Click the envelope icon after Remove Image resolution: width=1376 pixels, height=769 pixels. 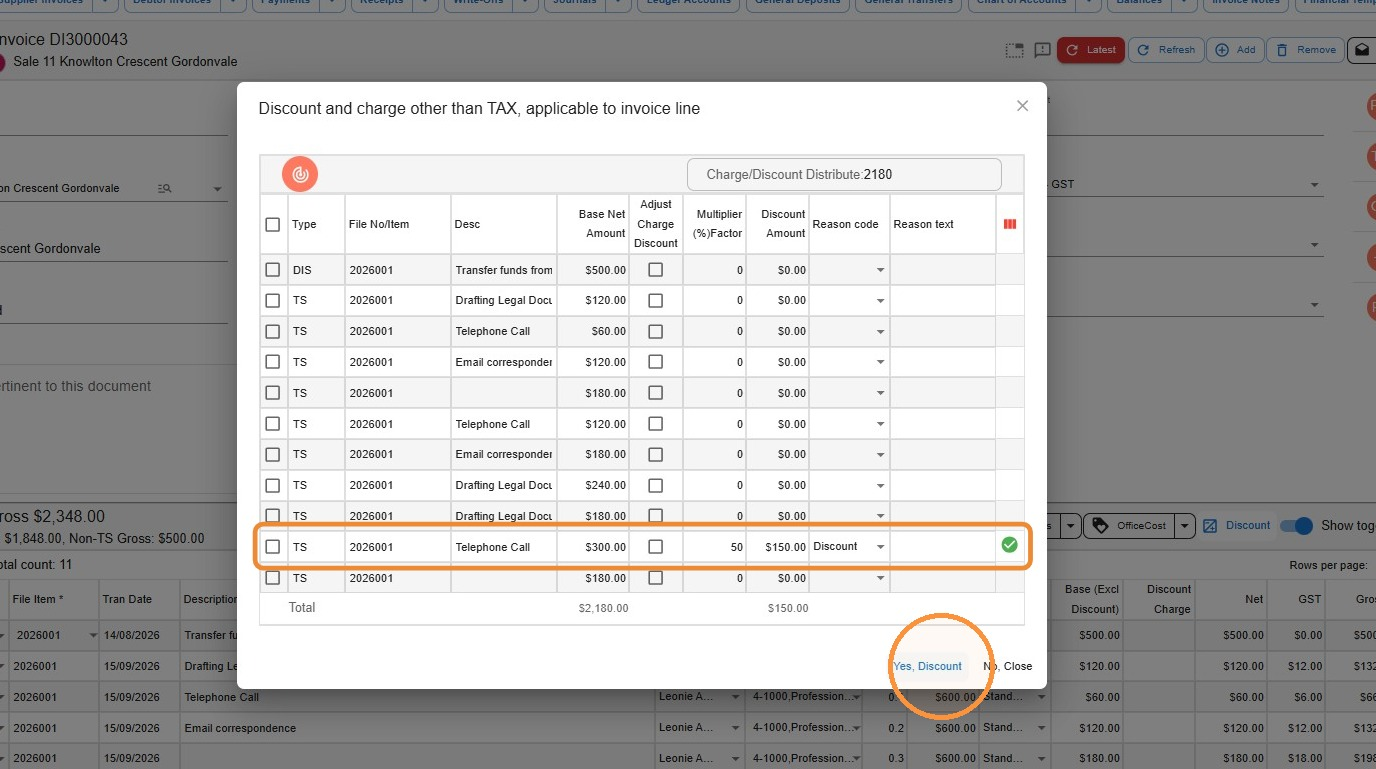click(x=1362, y=50)
